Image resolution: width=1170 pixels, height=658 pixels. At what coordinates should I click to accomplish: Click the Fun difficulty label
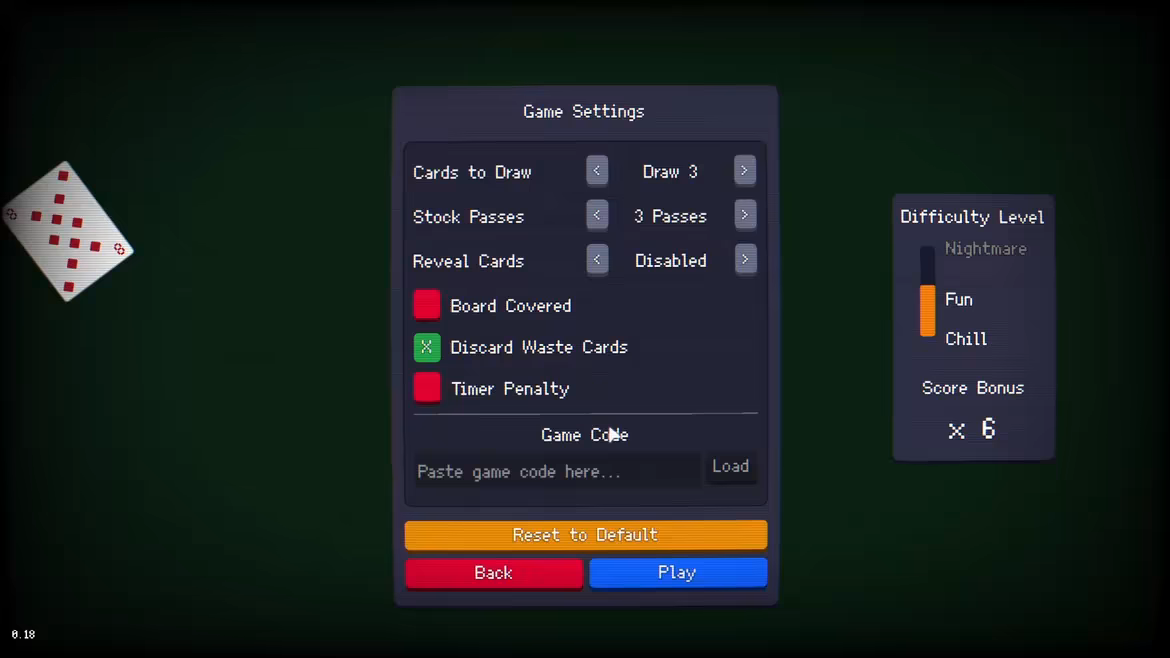(x=959, y=299)
